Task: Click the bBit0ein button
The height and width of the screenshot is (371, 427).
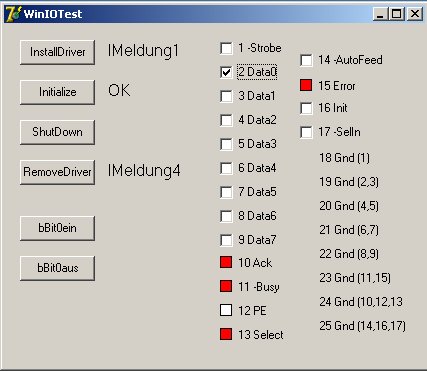Action: 57,228
